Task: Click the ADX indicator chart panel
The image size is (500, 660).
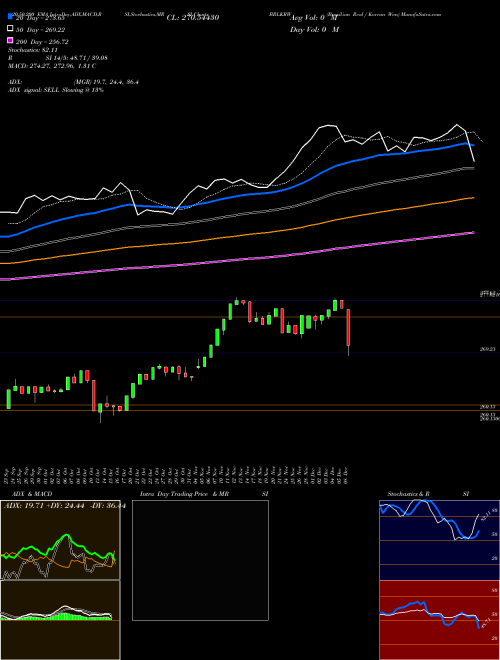Action: pos(60,540)
